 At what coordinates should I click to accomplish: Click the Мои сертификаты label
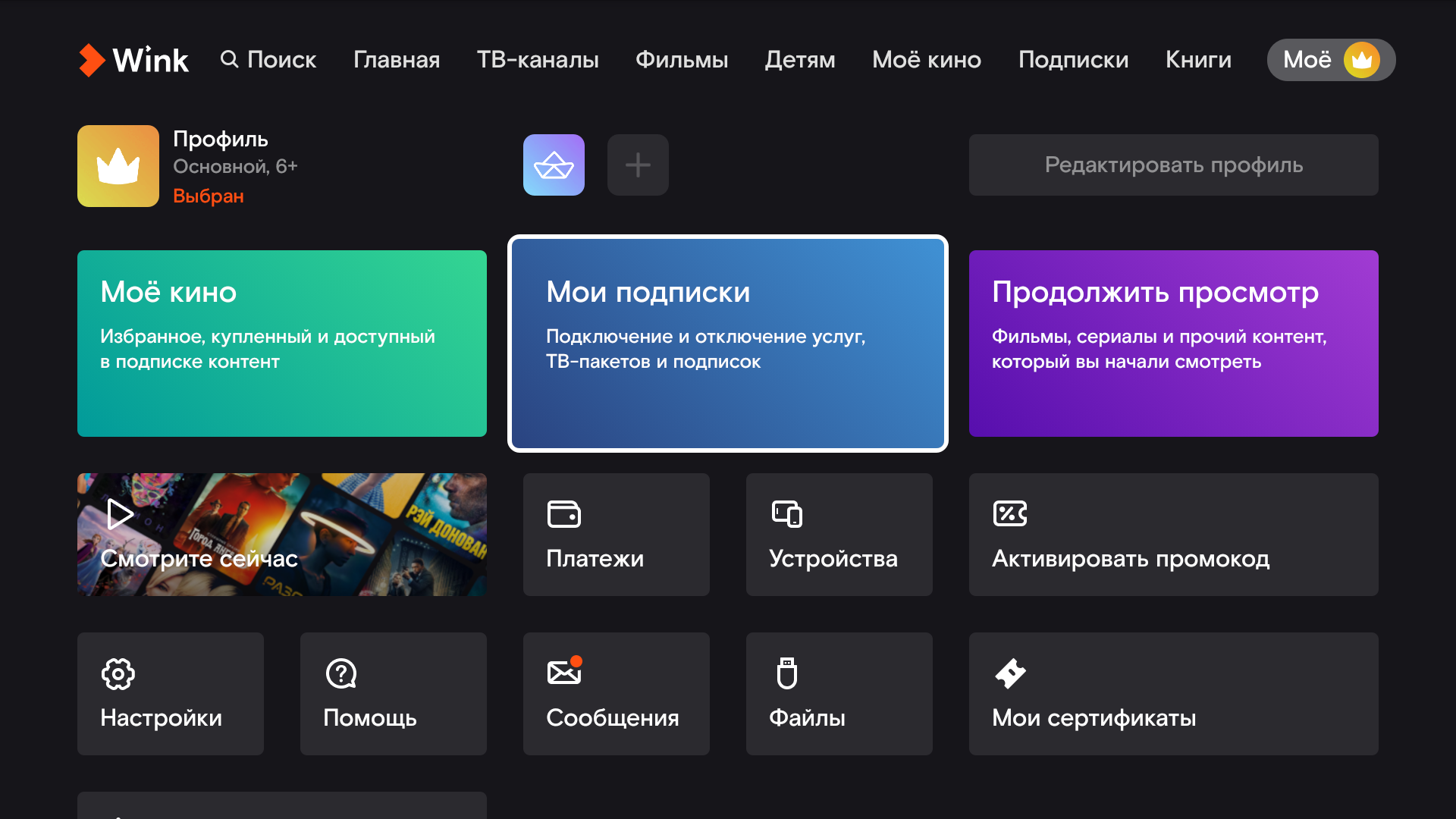[1094, 718]
